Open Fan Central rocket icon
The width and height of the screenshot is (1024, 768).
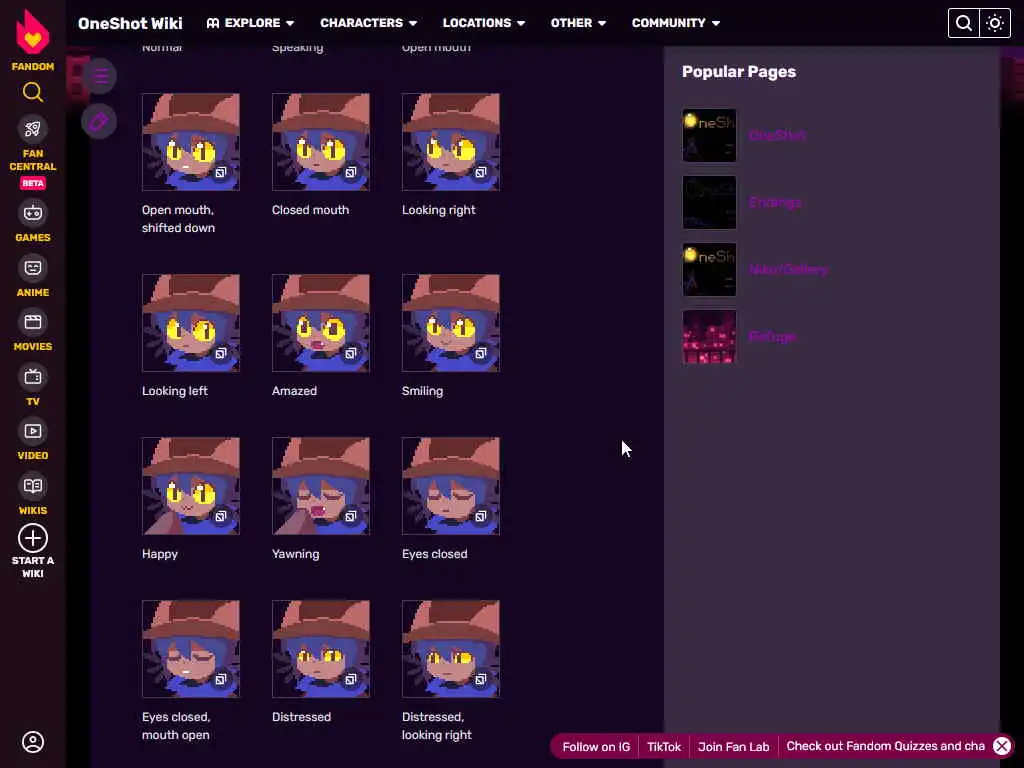33,129
